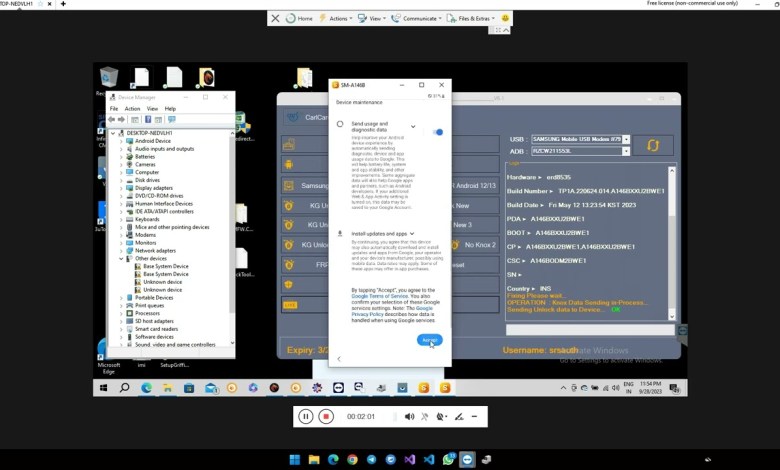Click the No Knox 2 button

(475, 245)
